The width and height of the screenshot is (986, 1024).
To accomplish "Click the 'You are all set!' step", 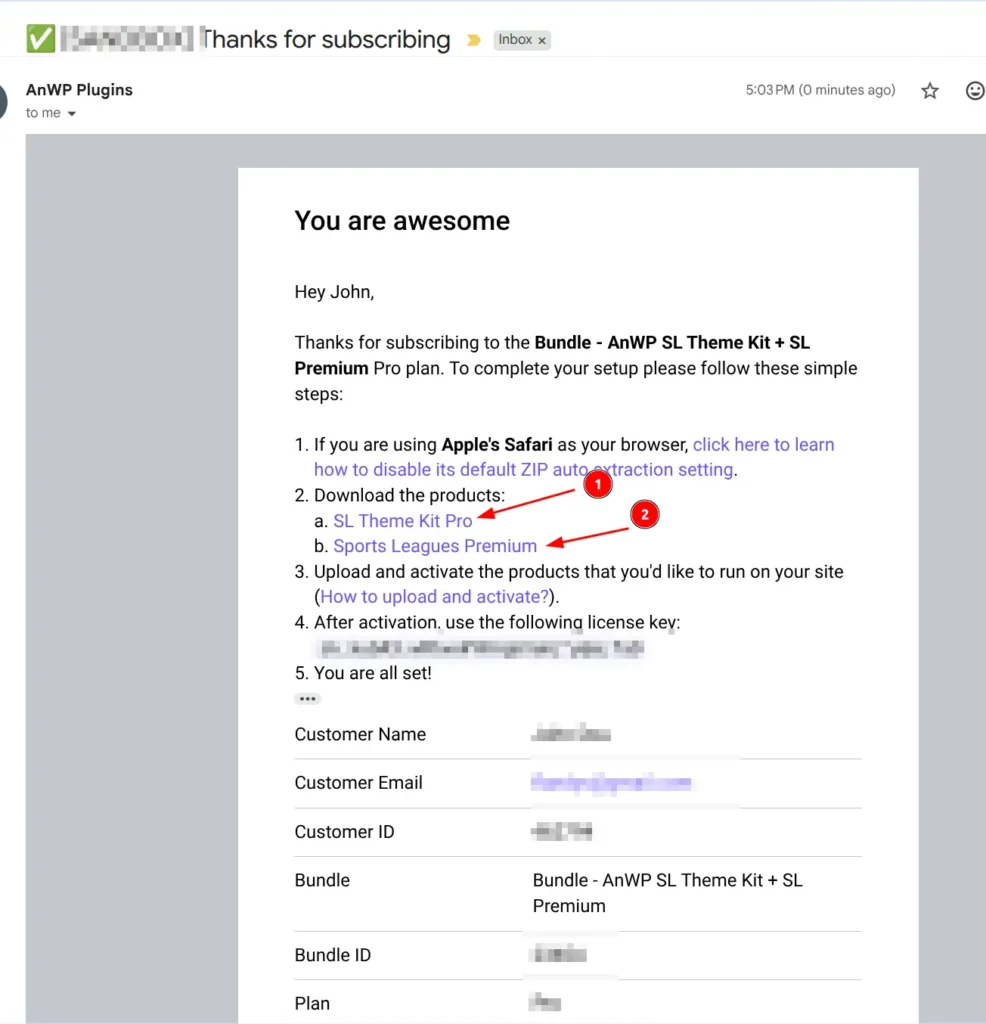I will 373,673.
